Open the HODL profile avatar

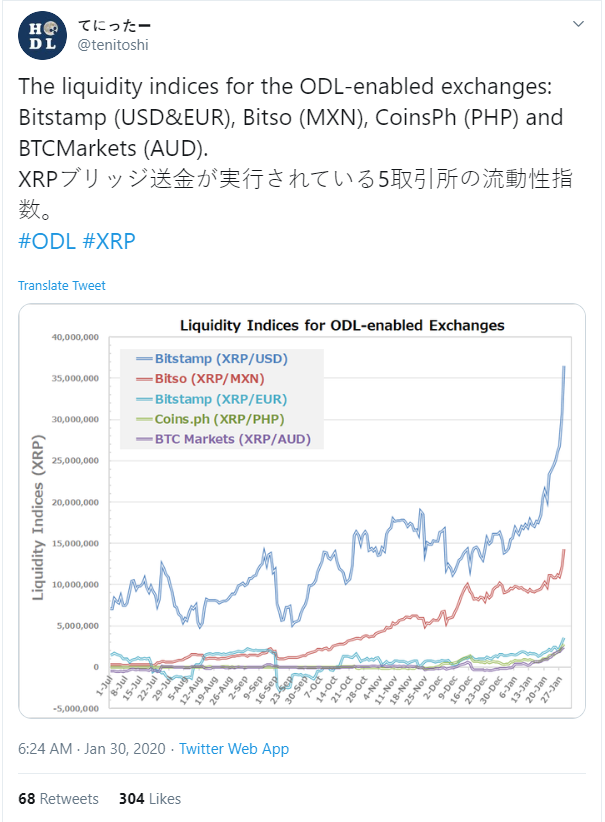pyautogui.click(x=42, y=35)
